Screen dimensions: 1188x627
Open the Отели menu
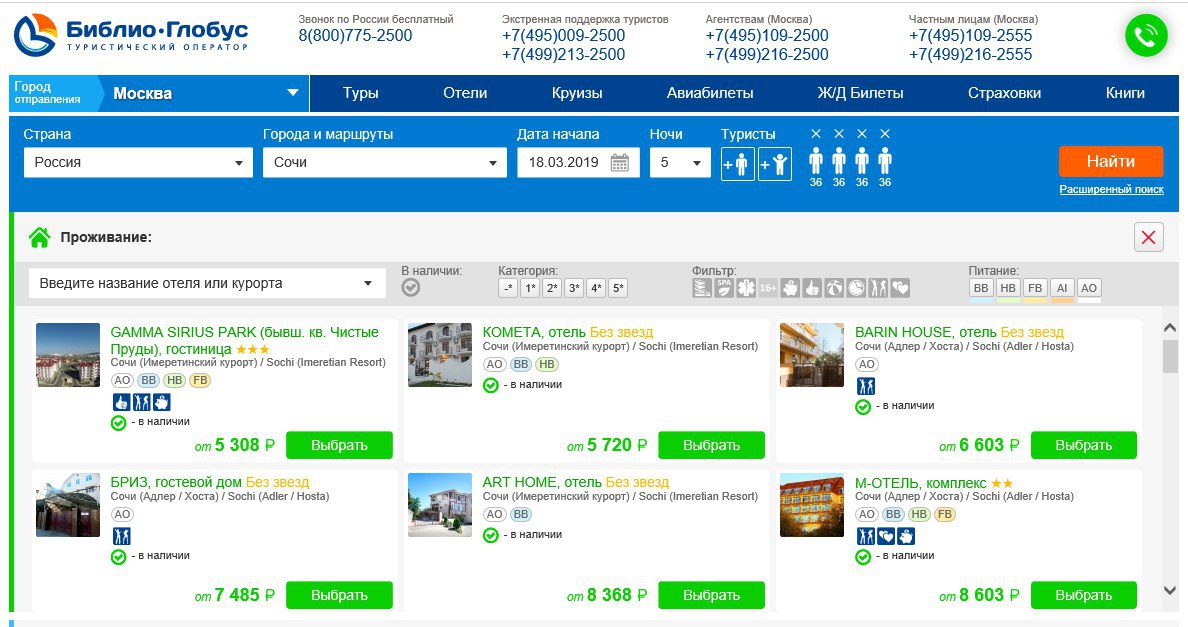click(465, 93)
